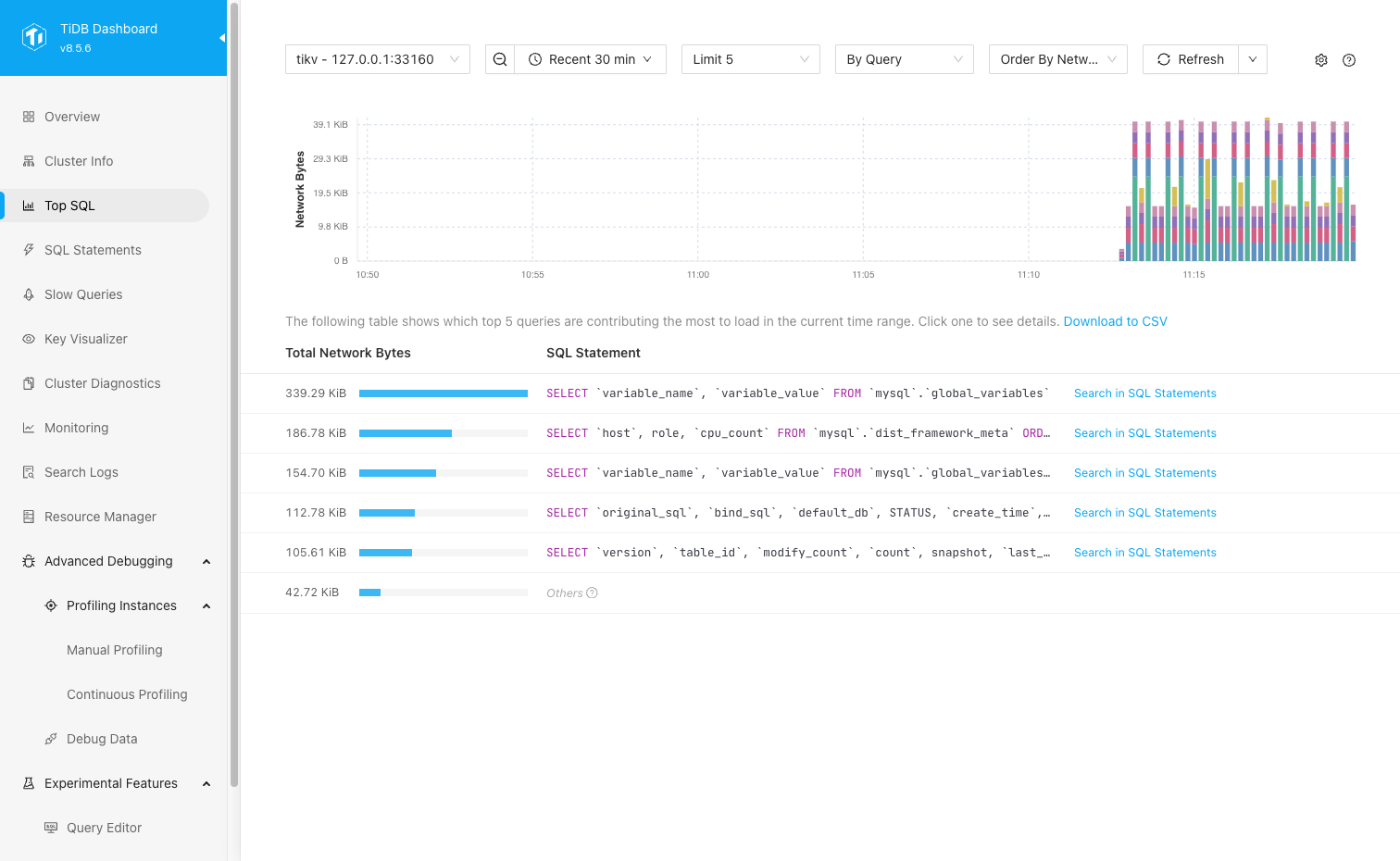The image size is (1400, 861).
Task: Collapse the Advanced Debugging section
Action: pos(206,561)
